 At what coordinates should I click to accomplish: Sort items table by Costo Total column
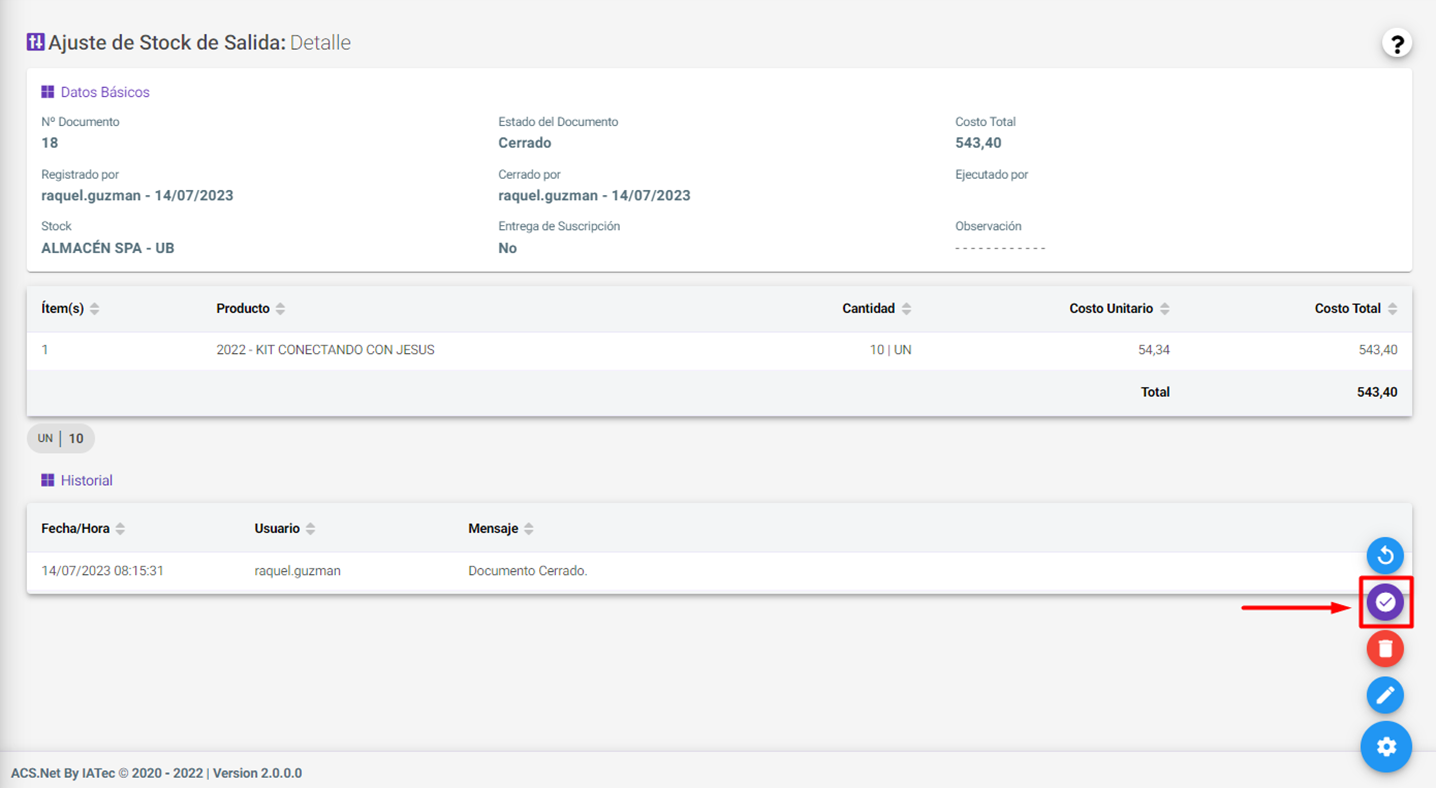pos(1356,309)
